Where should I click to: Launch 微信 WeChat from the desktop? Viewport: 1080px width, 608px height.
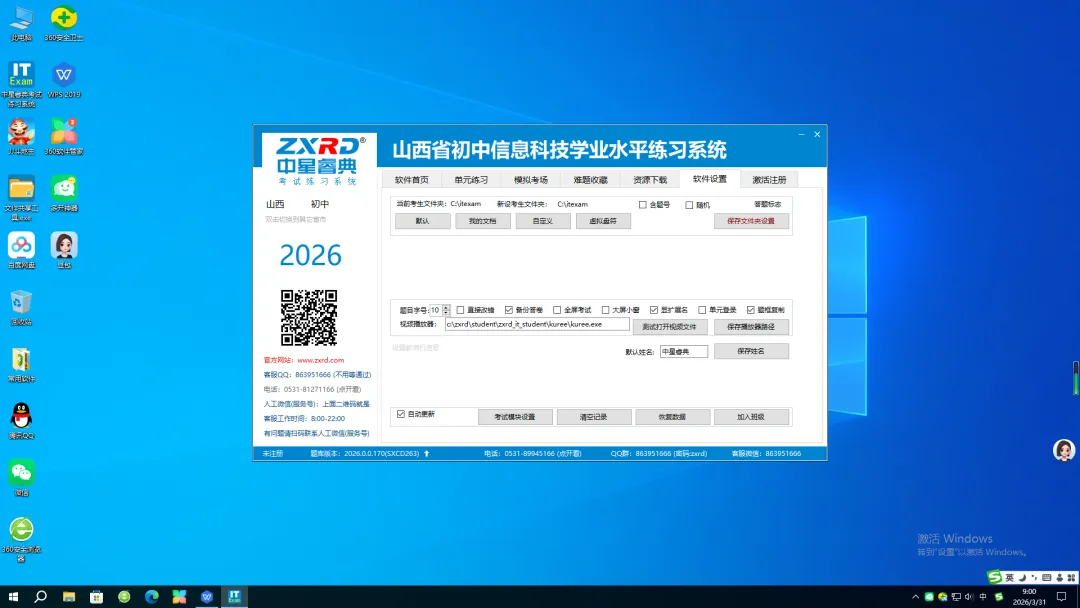pyautogui.click(x=21, y=479)
